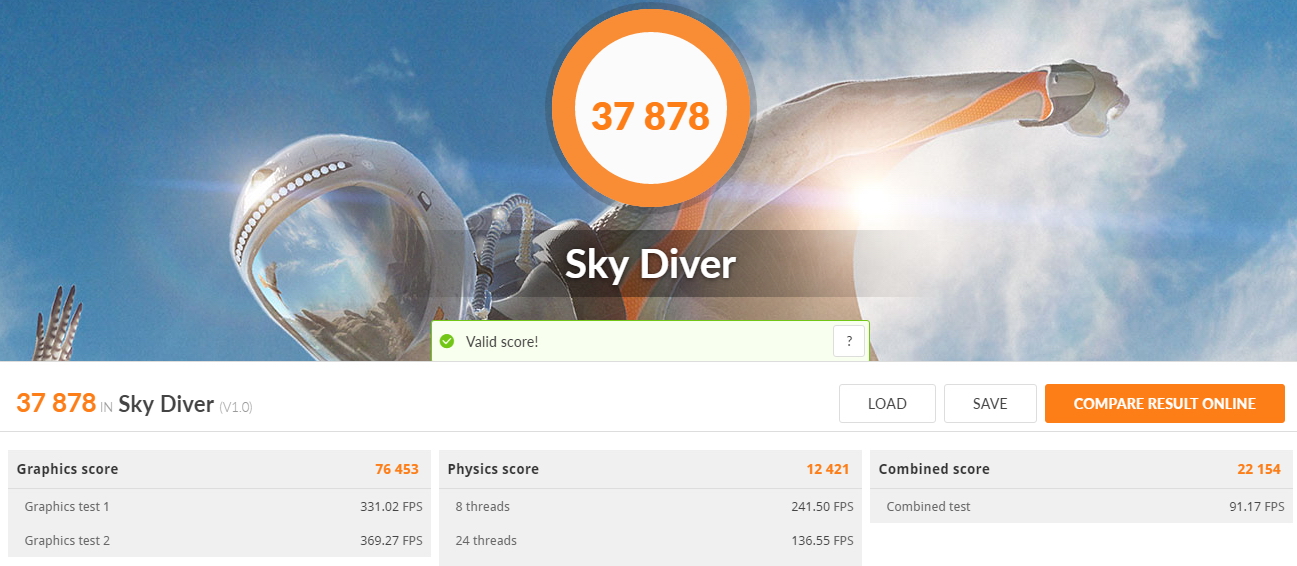Click the question mark help button

(849, 341)
